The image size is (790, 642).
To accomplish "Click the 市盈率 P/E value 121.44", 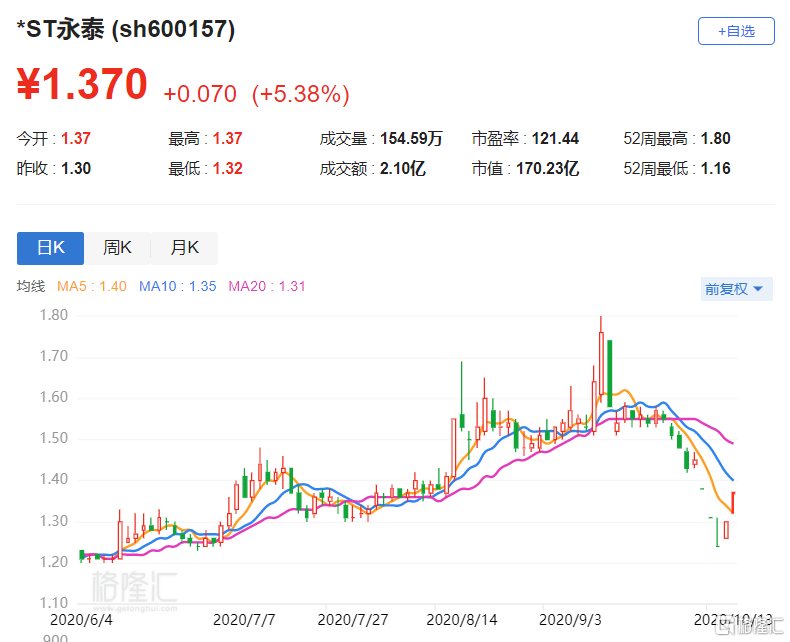I will (555, 138).
